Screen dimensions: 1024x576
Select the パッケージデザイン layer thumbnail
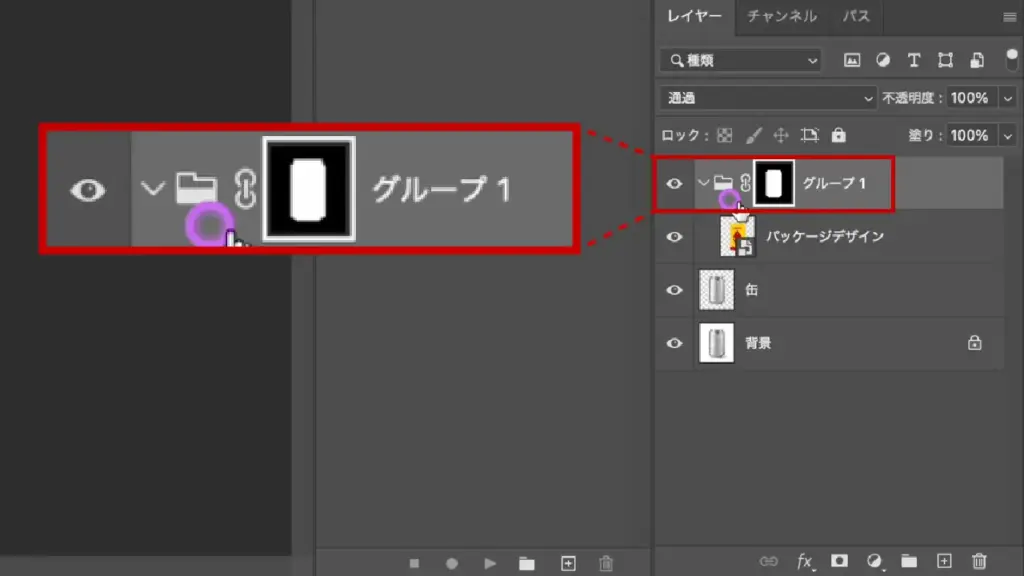[738, 237]
